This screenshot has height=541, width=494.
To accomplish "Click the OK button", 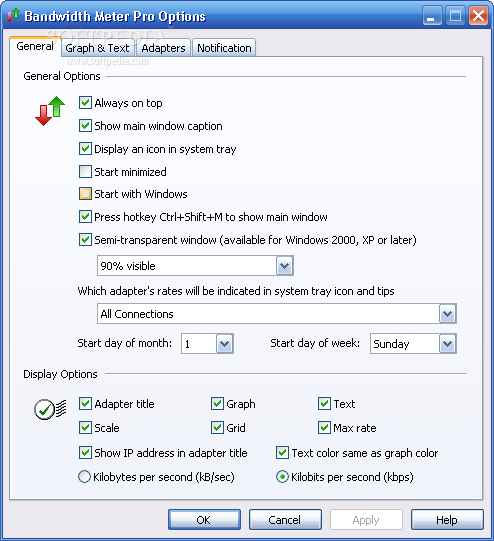I will (x=204, y=520).
